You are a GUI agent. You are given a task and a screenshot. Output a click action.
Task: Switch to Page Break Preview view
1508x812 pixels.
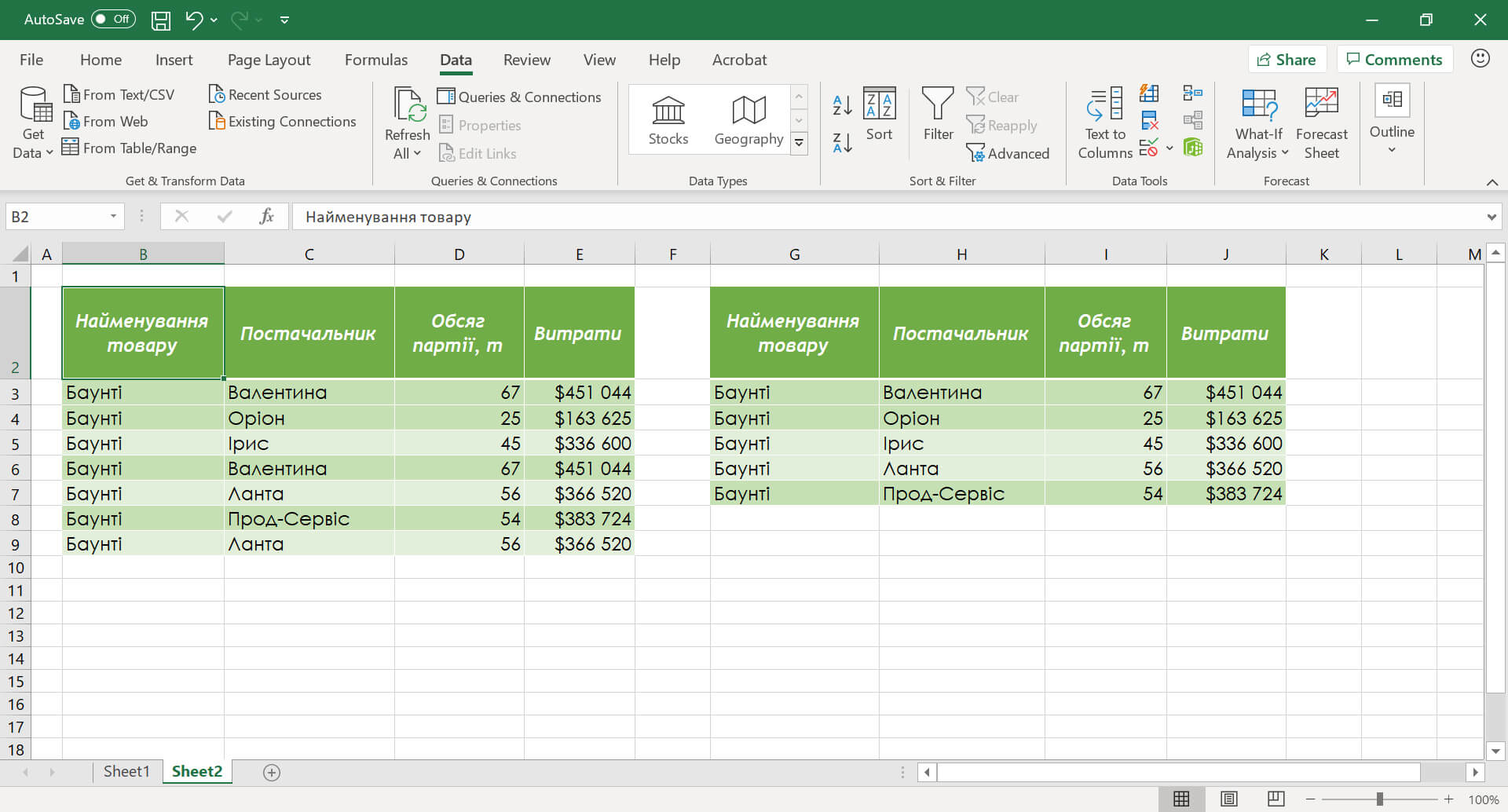1276,799
